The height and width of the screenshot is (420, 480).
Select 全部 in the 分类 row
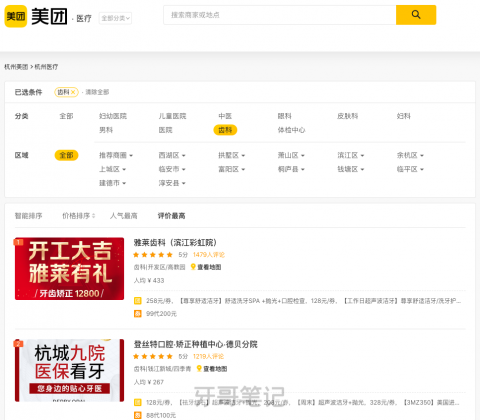click(x=66, y=116)
